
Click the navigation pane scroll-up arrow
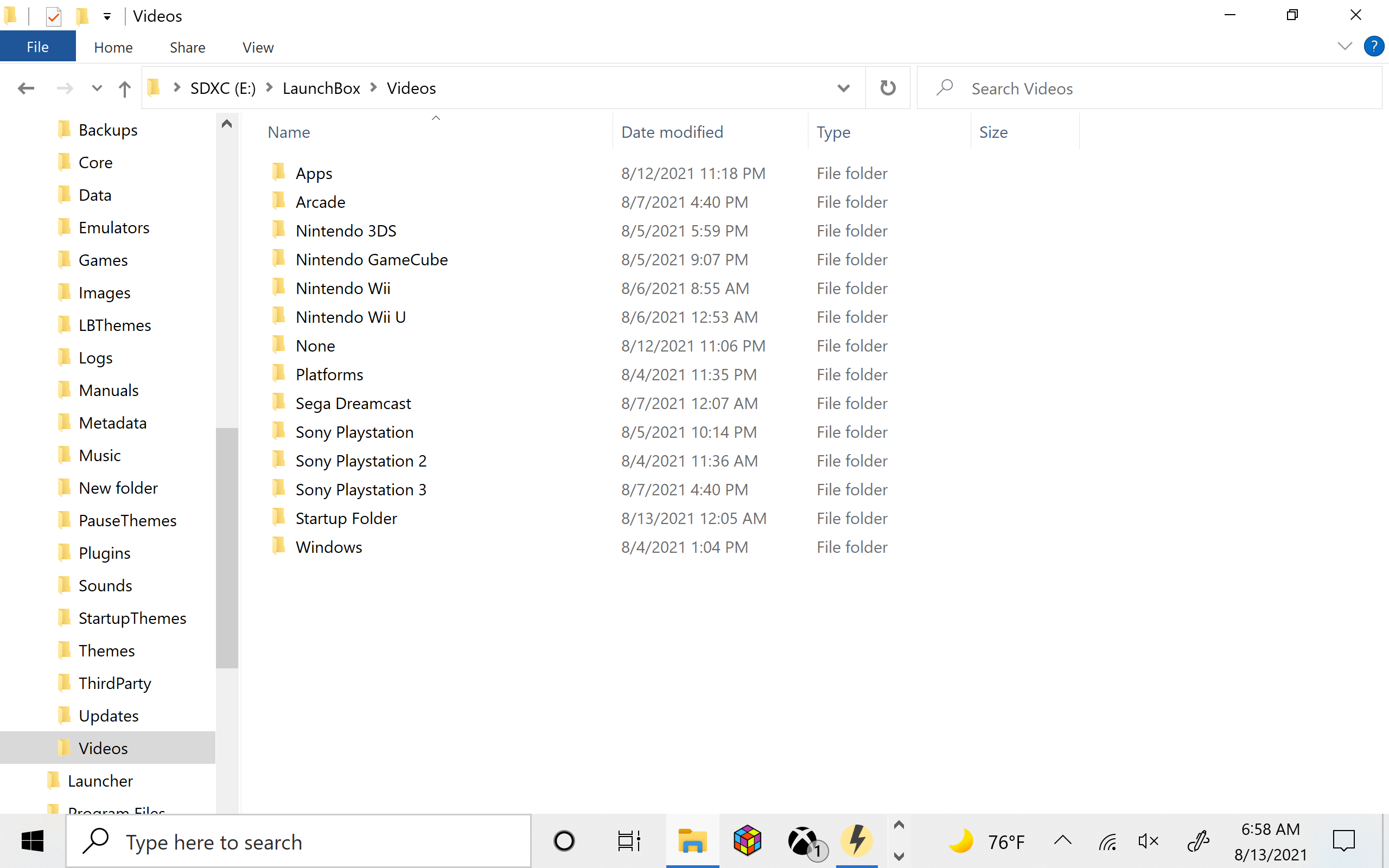coord(227,124)
